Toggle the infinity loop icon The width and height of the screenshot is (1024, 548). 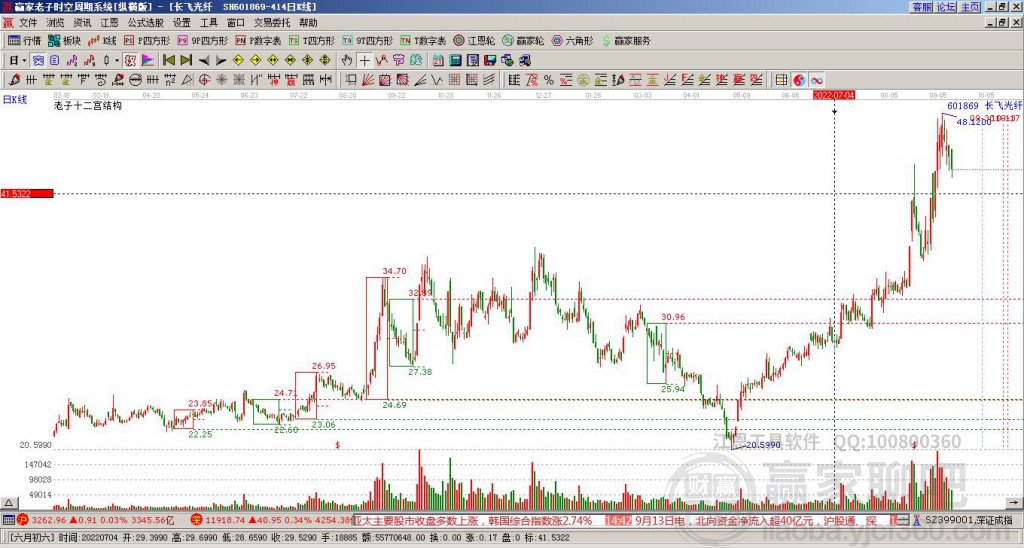click(x=816, y=80)
